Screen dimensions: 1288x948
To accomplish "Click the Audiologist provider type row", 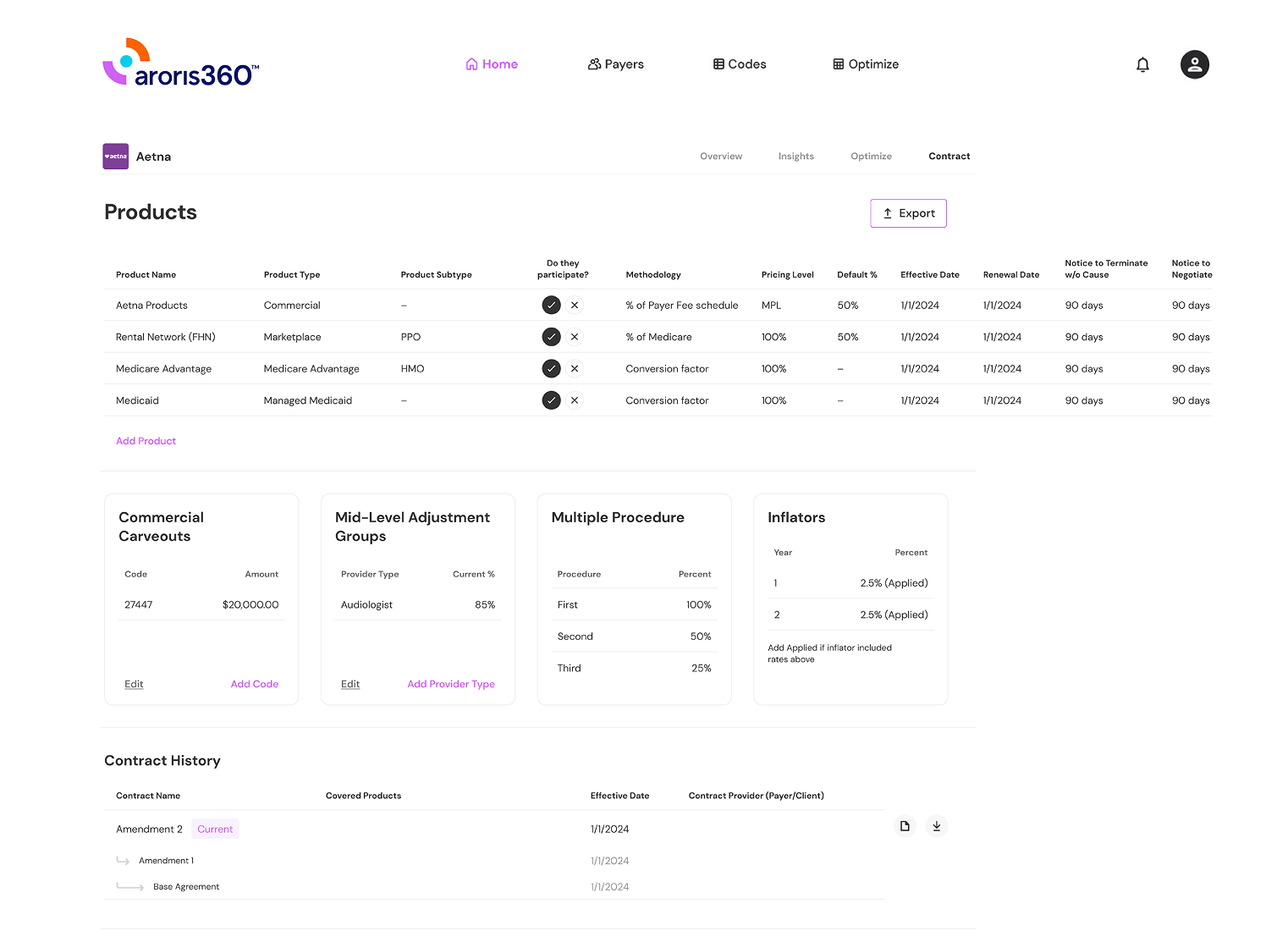I will click(x=418, y=605).
